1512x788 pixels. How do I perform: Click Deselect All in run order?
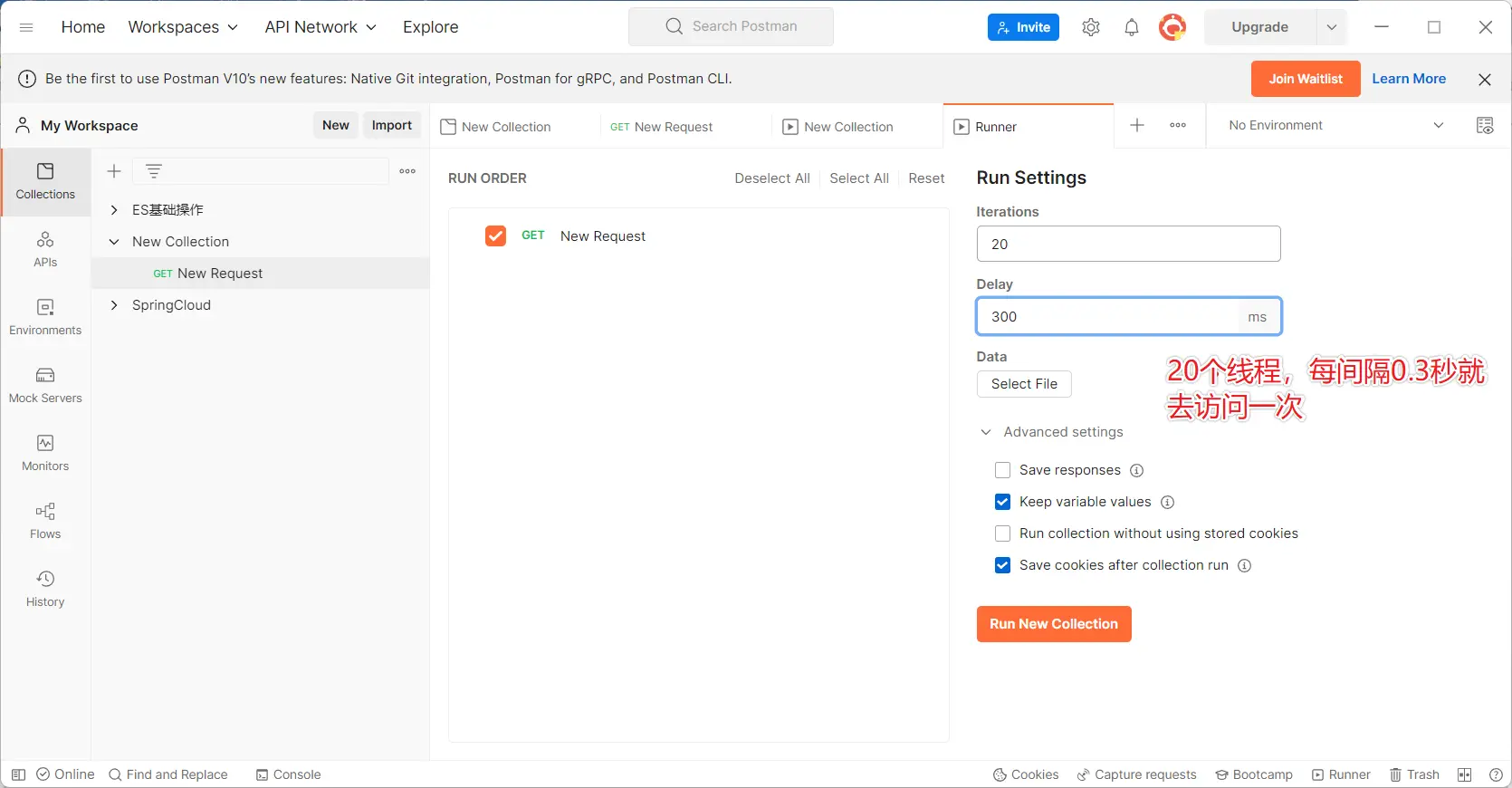pos(772,178)
